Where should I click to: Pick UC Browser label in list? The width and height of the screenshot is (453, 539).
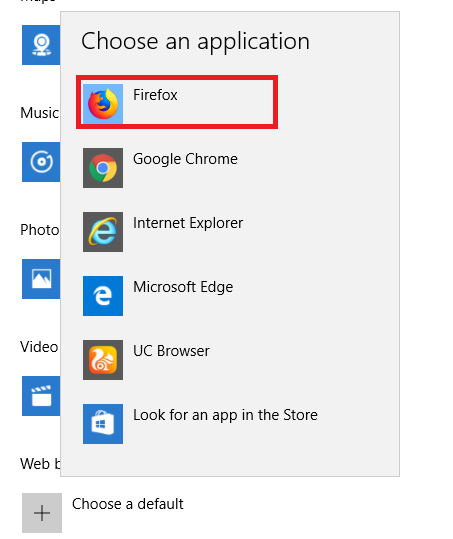pos(171,351)
